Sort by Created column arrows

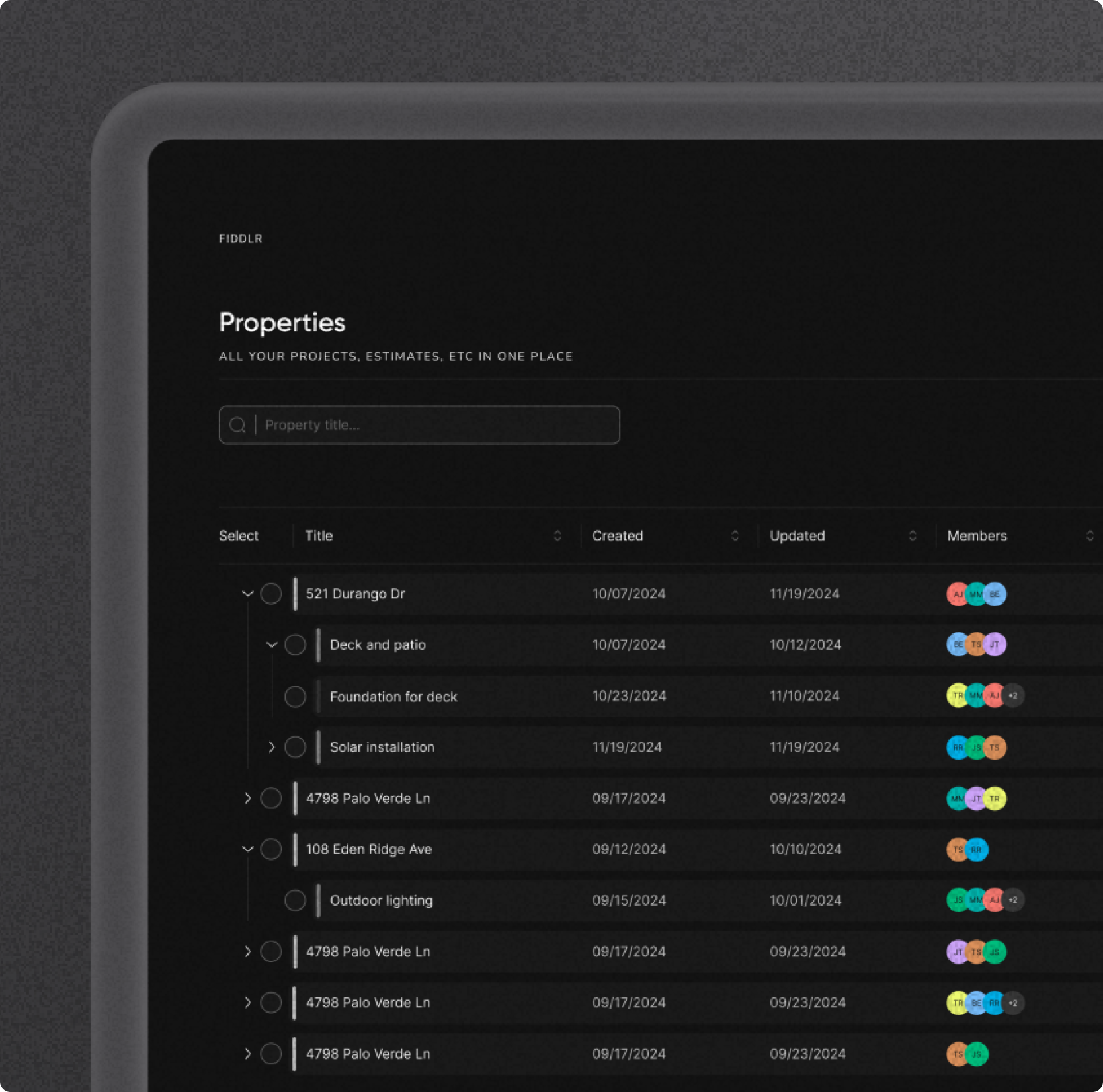(x=735, y=536)
